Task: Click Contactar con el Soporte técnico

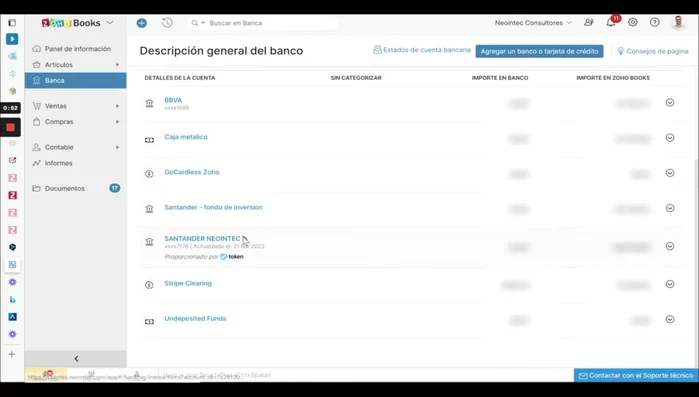Action: point(636,376)
